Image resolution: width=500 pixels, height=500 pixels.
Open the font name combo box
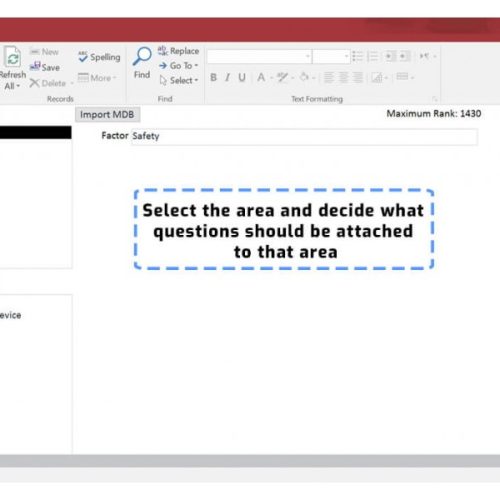pos(259,57)
